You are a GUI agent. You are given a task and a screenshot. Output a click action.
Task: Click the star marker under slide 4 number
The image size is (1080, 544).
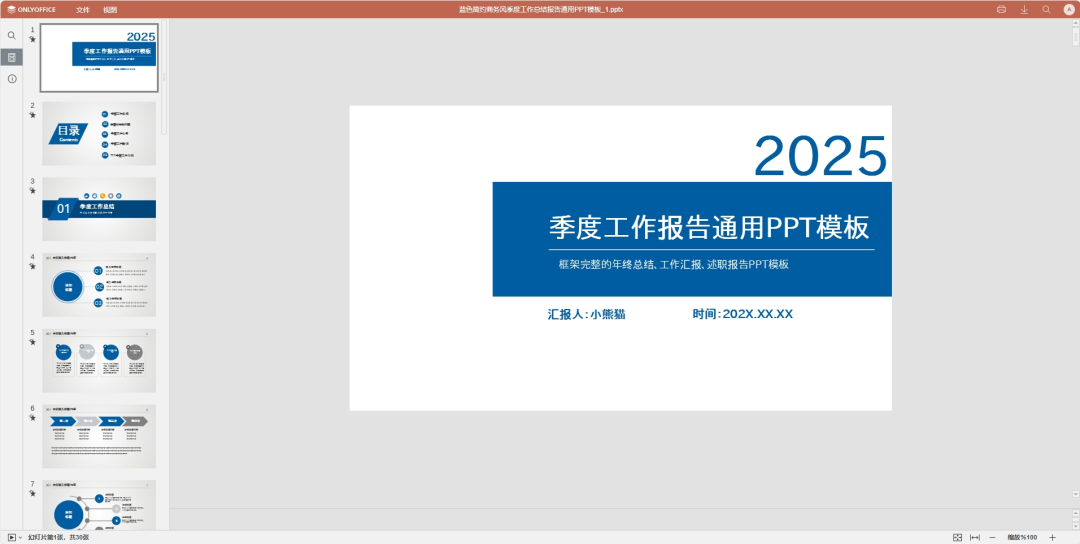tap(32, 266)
